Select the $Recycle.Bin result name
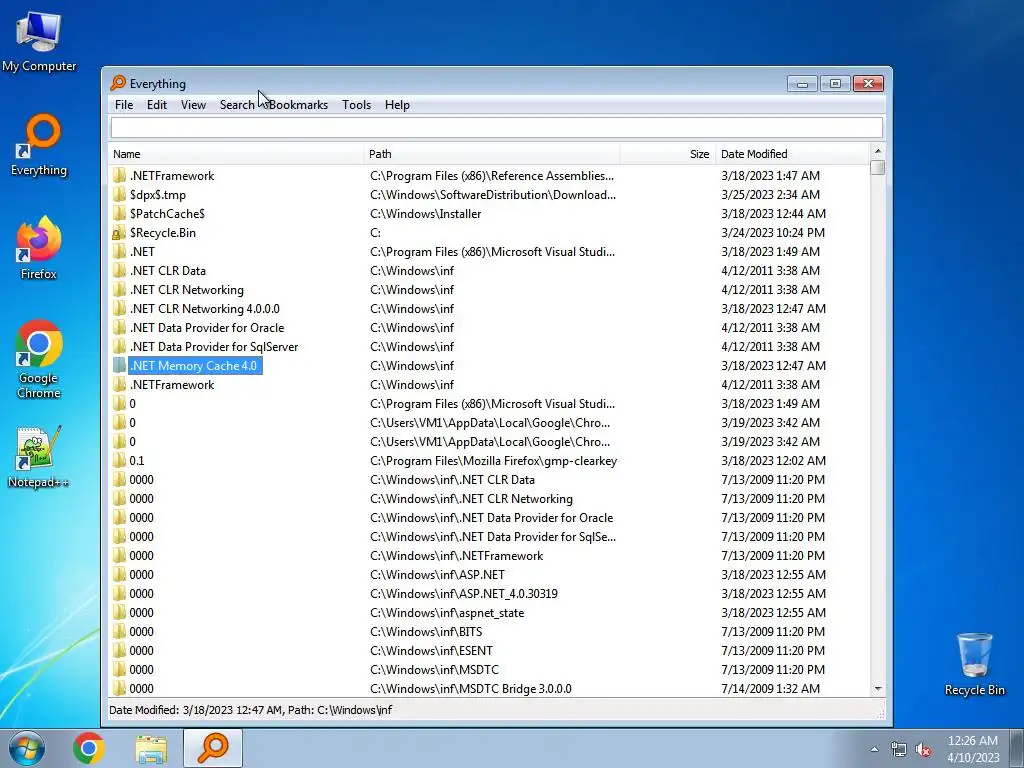This screenshot has width=1024, height=768. click(x=163, y=233)
